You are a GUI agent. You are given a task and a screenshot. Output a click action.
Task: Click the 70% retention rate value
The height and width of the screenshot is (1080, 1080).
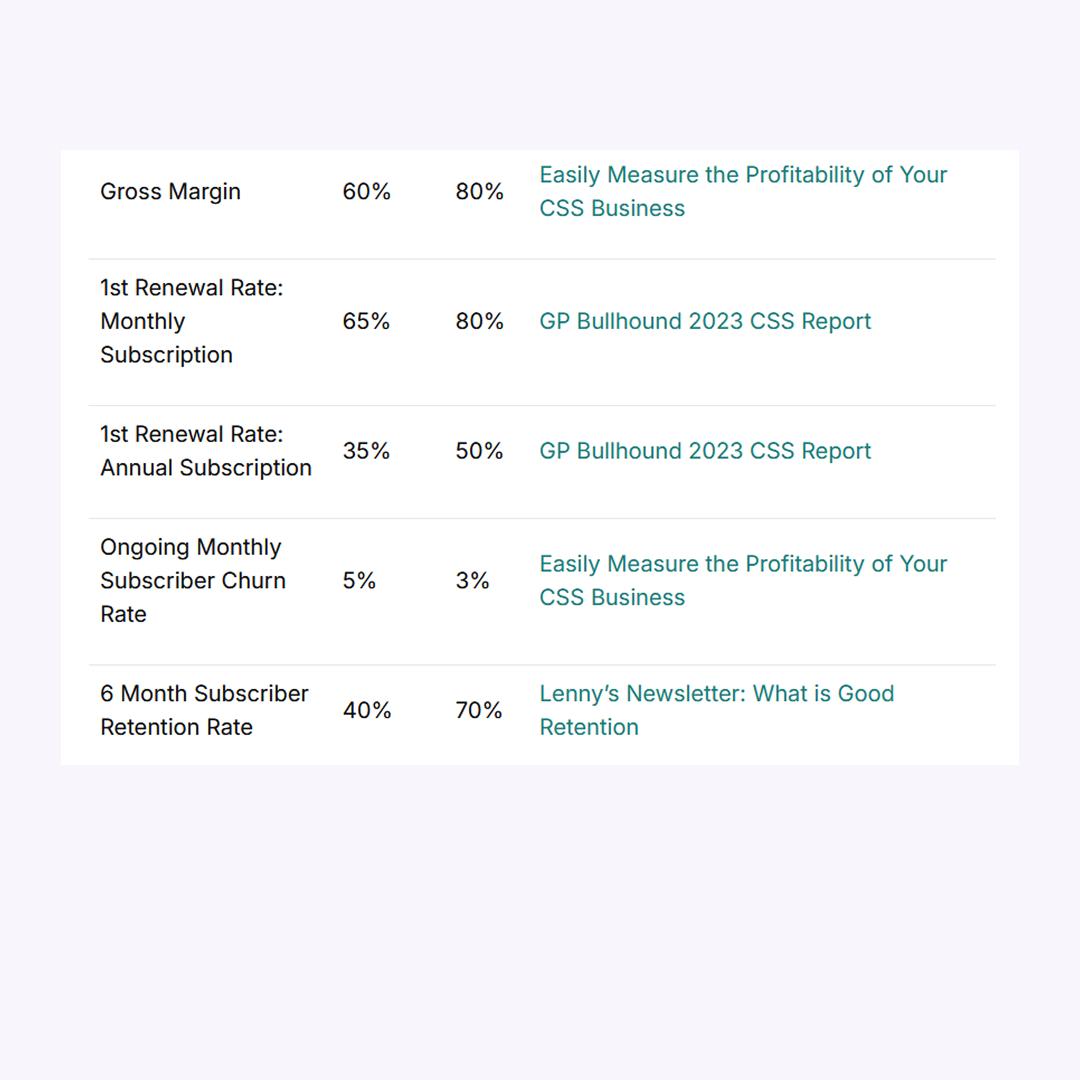point(479,710)
